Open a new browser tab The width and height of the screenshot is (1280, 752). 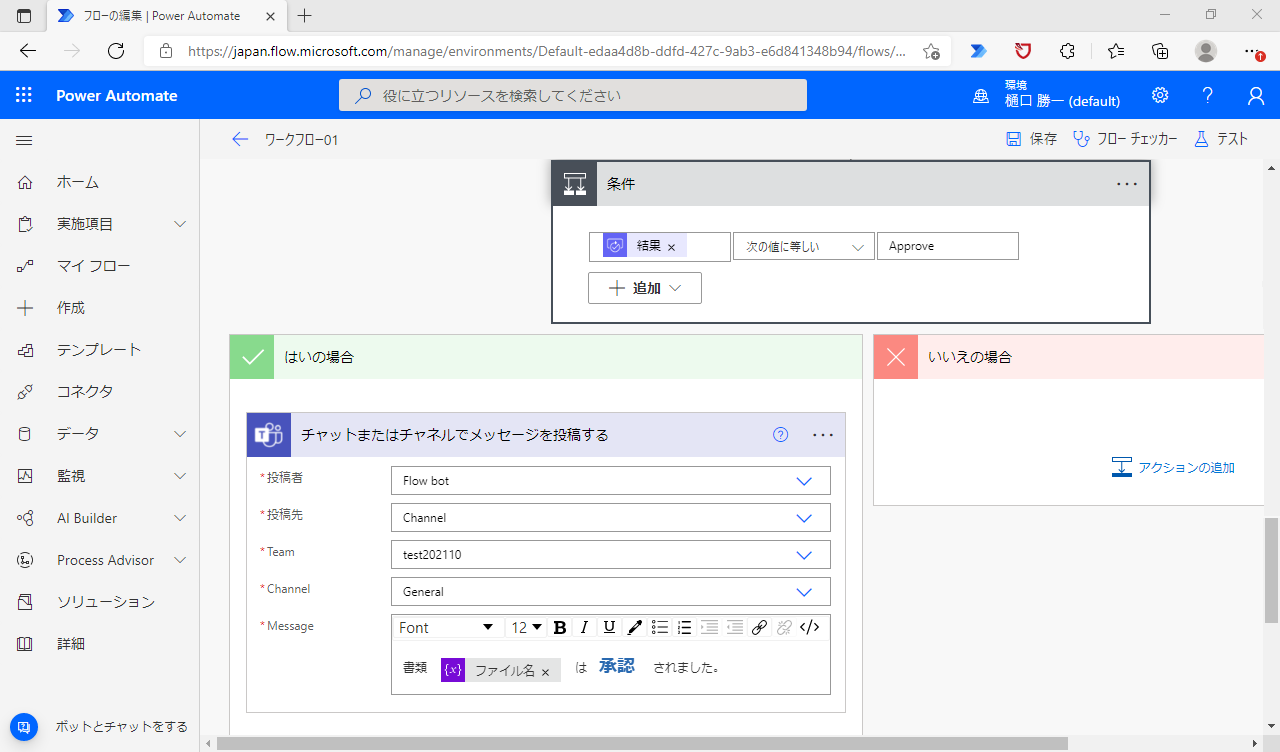pos(305,15)
